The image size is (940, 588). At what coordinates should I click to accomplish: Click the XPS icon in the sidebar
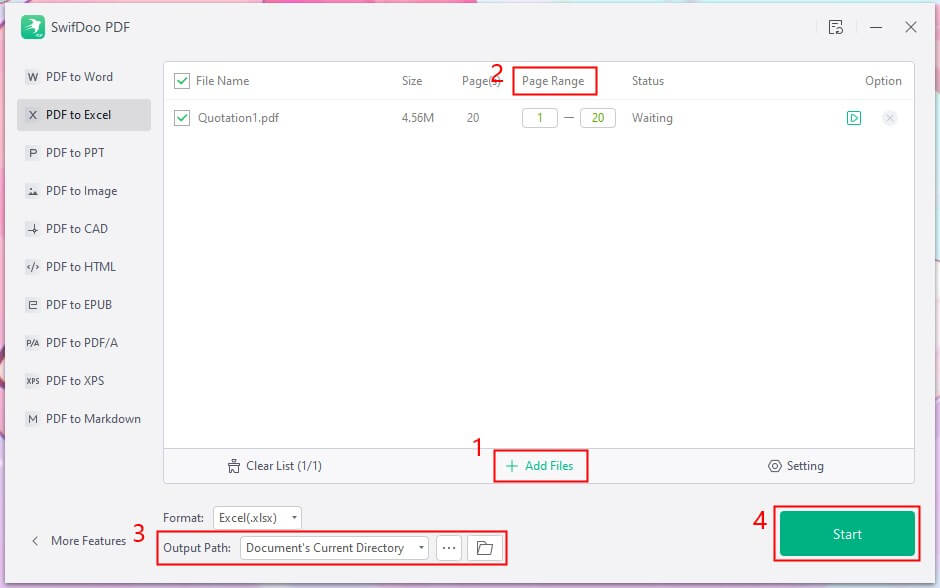point(33,381)
